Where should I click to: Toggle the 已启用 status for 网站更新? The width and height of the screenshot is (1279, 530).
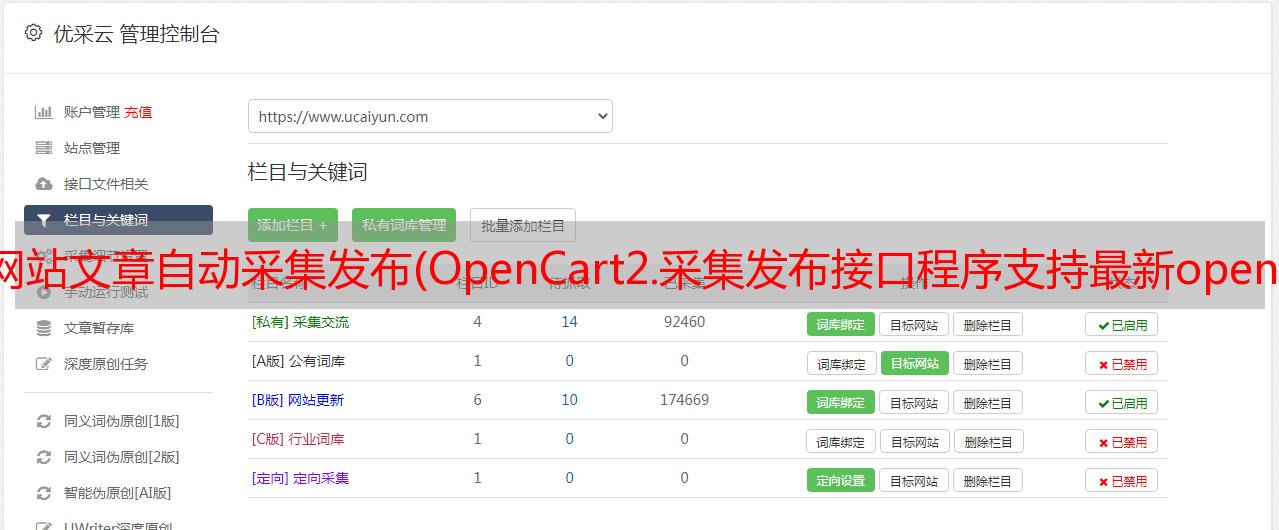tap(1122, 402)
